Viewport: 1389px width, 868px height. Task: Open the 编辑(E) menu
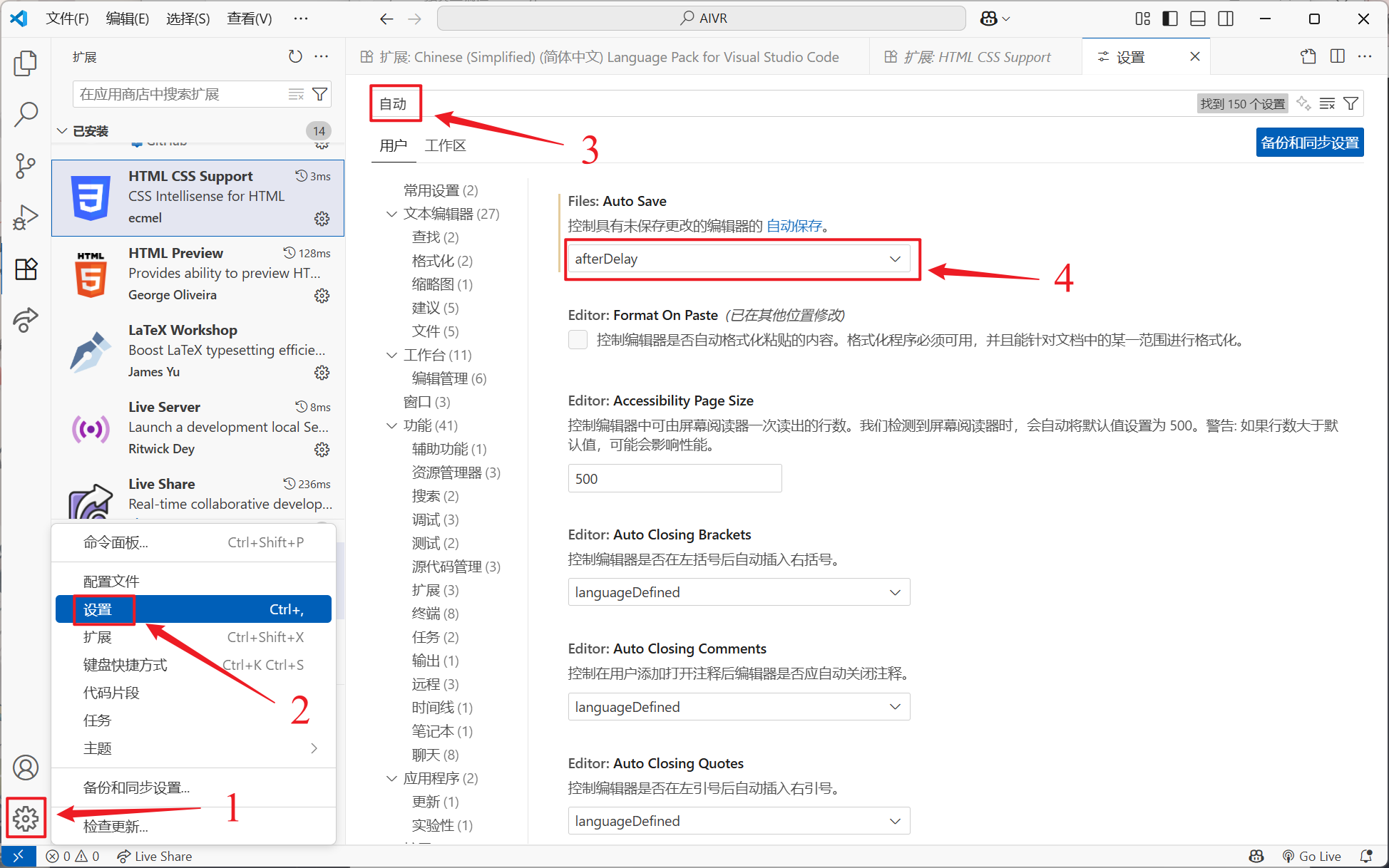(x=128, y=19)
